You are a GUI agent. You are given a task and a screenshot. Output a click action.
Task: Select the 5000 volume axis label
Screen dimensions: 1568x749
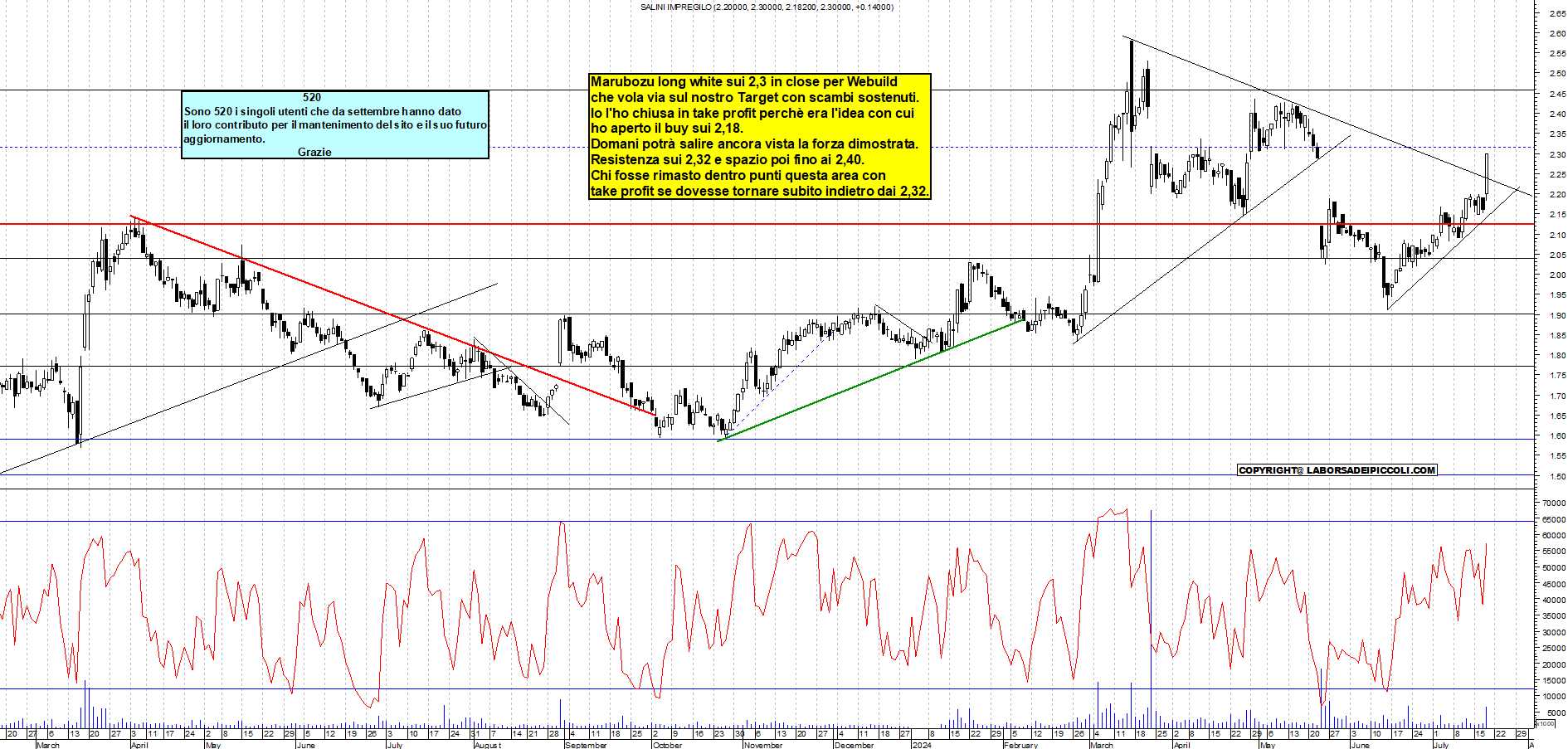(x=1556, y=713)
